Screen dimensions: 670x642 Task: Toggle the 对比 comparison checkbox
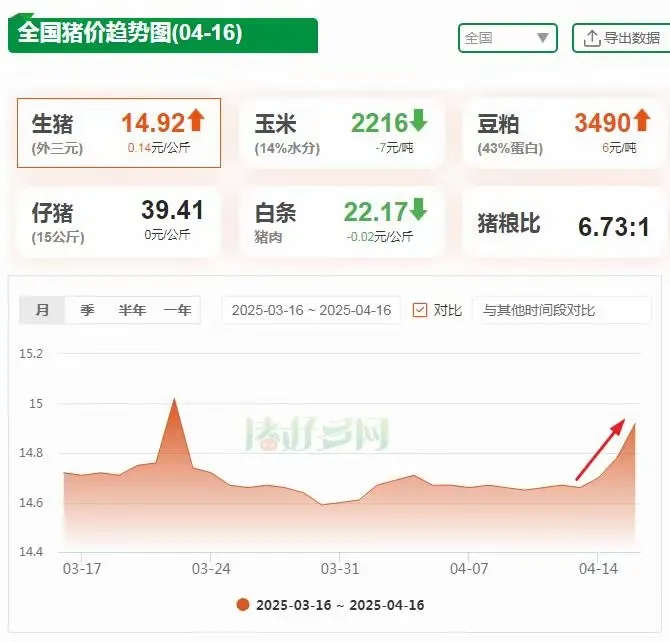[420, 310]
